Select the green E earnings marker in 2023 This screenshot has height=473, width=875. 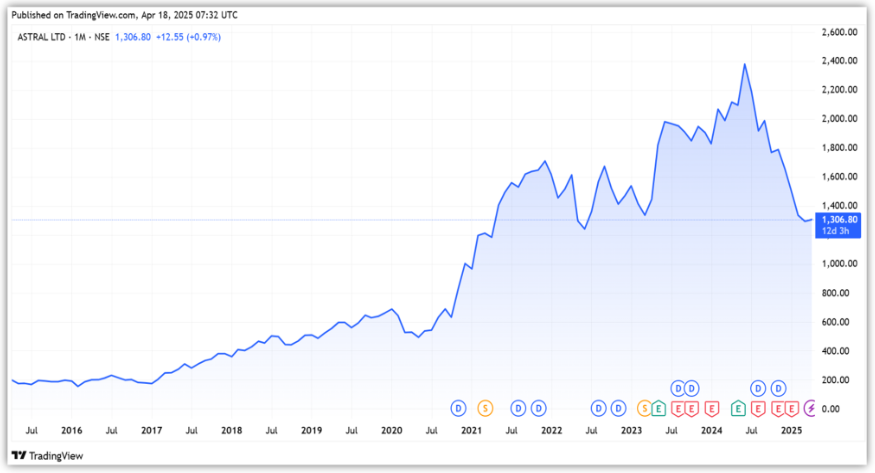pos(659,408)
